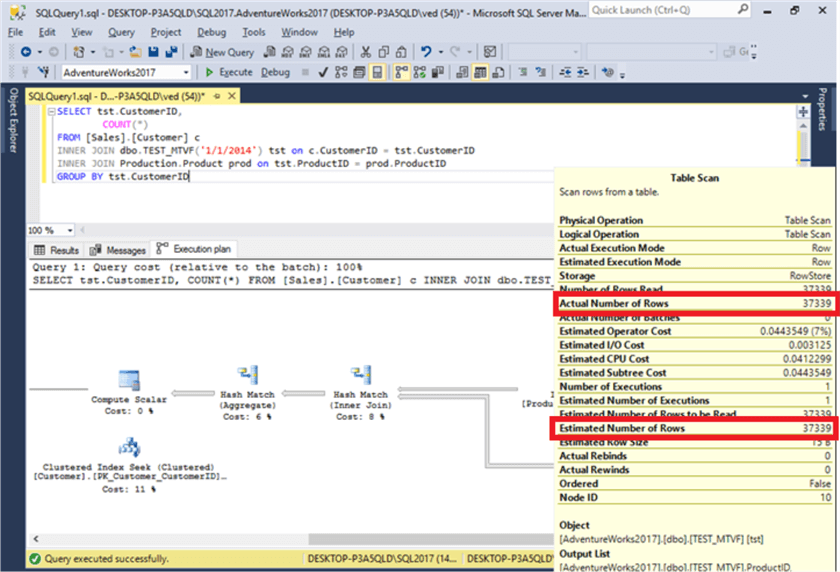Click the DAX Query icon
Image resolution: width=840 pixels, height=572 pixels.
tap(342, 52)
